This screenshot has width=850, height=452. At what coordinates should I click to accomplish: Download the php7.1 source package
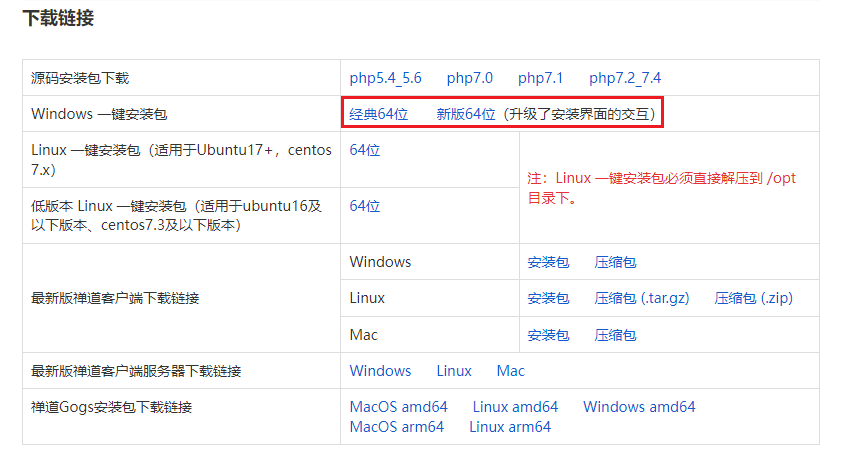[x=540, y=78]
